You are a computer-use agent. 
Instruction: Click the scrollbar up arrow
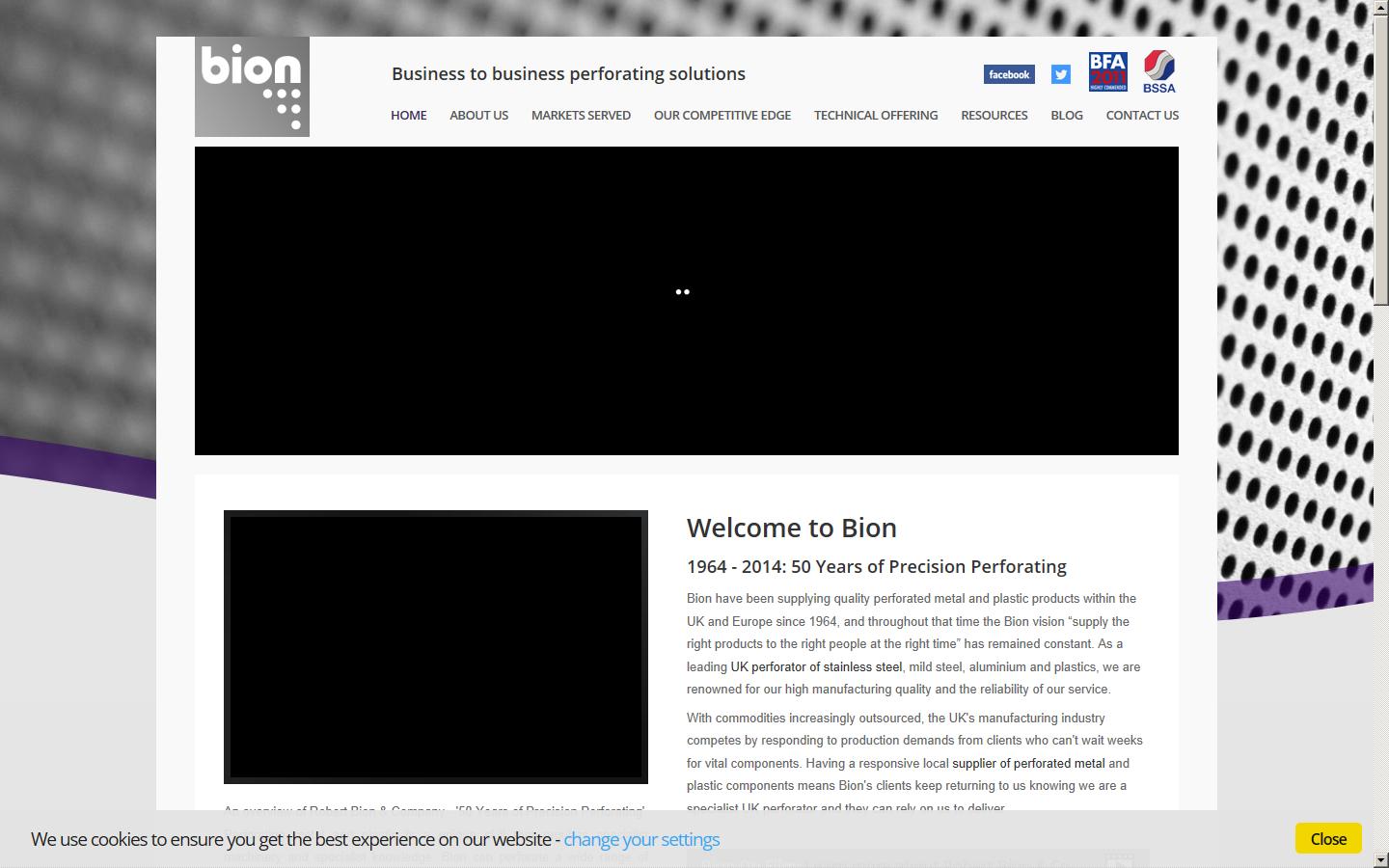tap(1381, 10)
